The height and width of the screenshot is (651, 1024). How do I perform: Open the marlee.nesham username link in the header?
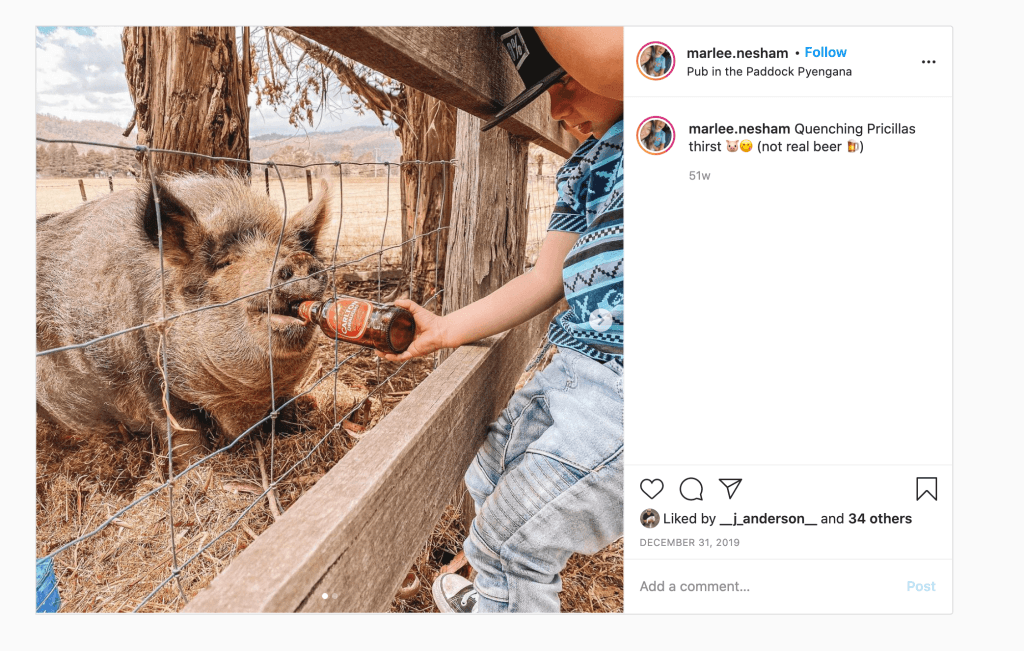(x=737, y=53)
